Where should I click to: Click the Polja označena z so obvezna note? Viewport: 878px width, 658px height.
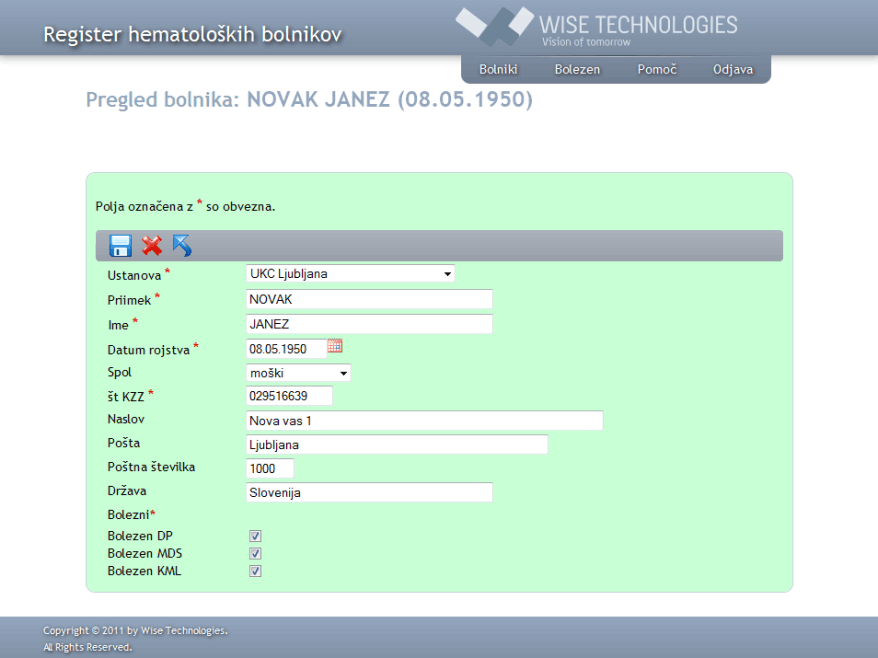click(x=185, y=207)
